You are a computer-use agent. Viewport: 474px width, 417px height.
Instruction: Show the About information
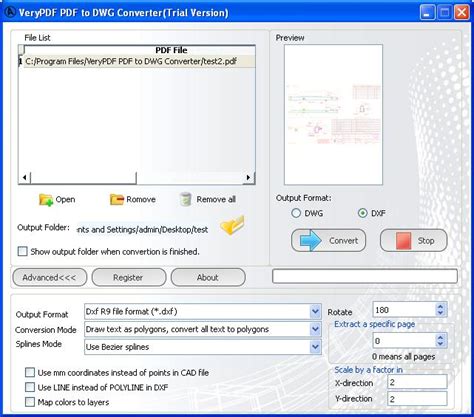pyautogui.click(x=208, y=277)
